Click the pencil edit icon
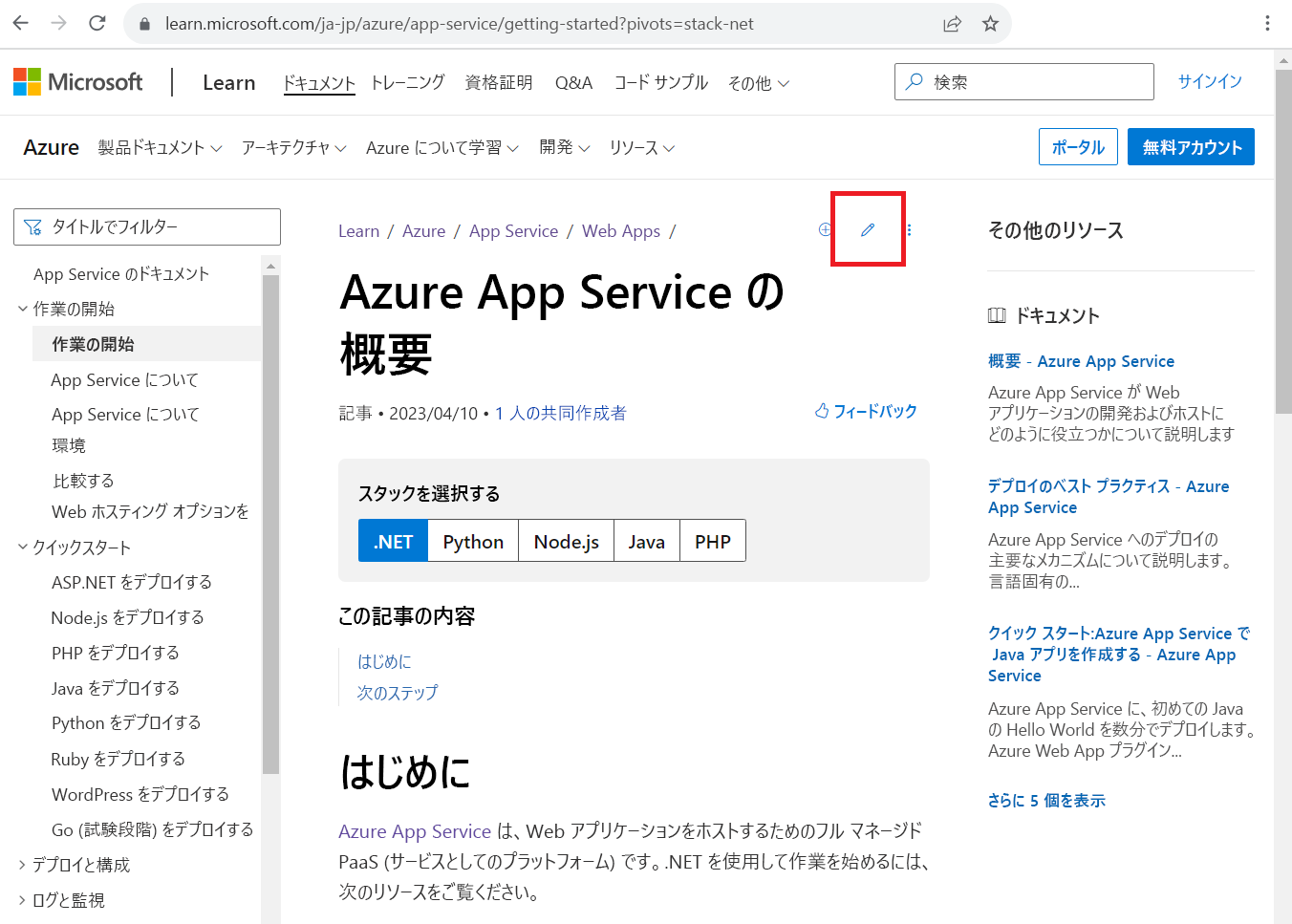This screenshot has height=924, width=1292. tap(868, 229)
